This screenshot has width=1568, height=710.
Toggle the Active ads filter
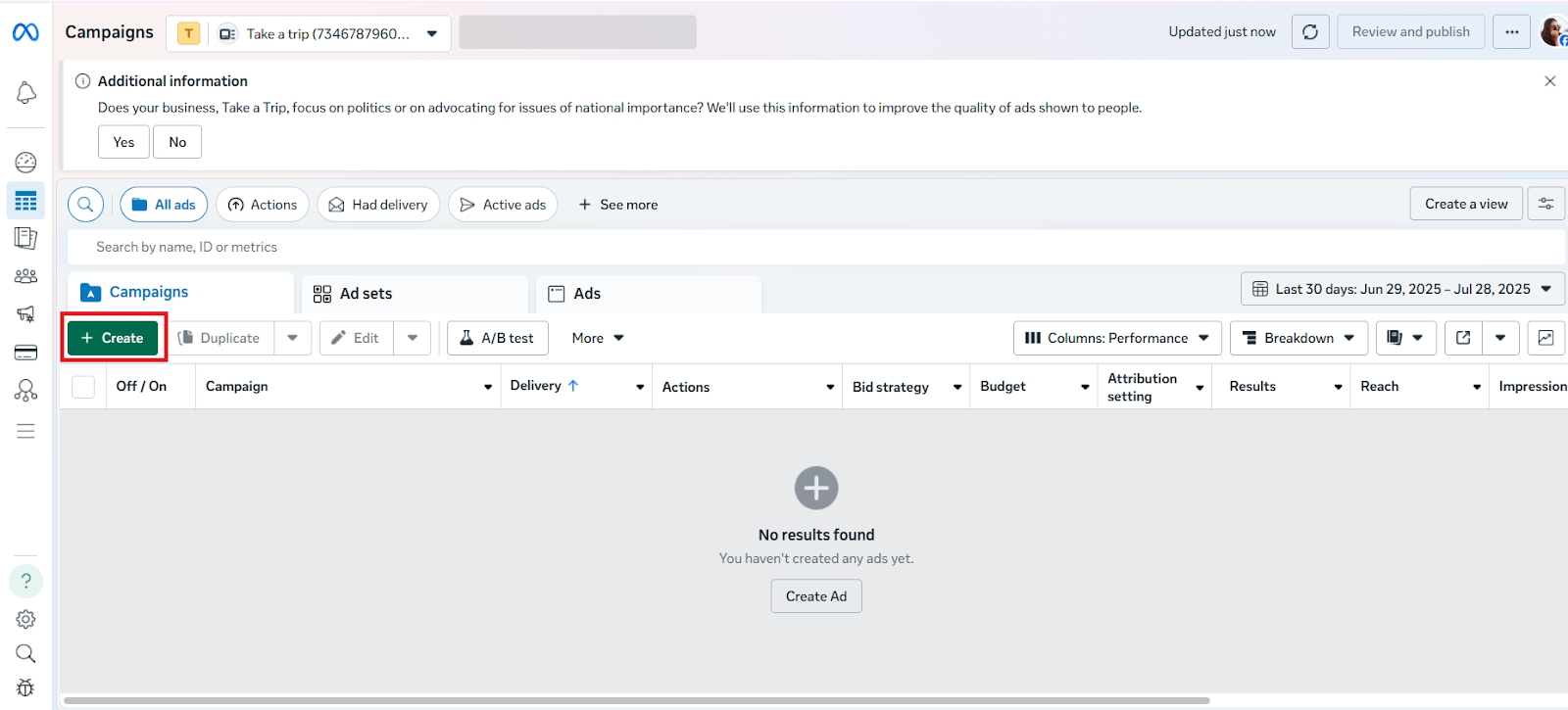tap(503, 205)
